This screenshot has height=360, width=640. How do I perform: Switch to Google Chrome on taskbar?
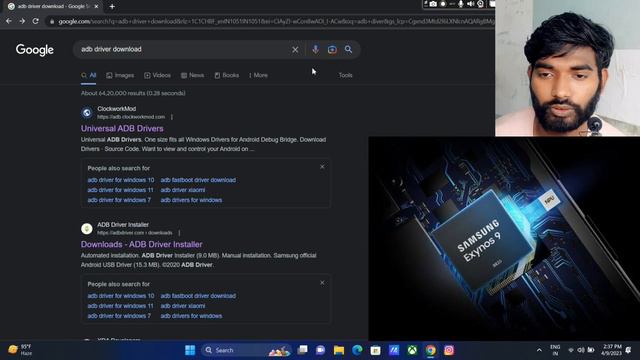coord(431,350)
